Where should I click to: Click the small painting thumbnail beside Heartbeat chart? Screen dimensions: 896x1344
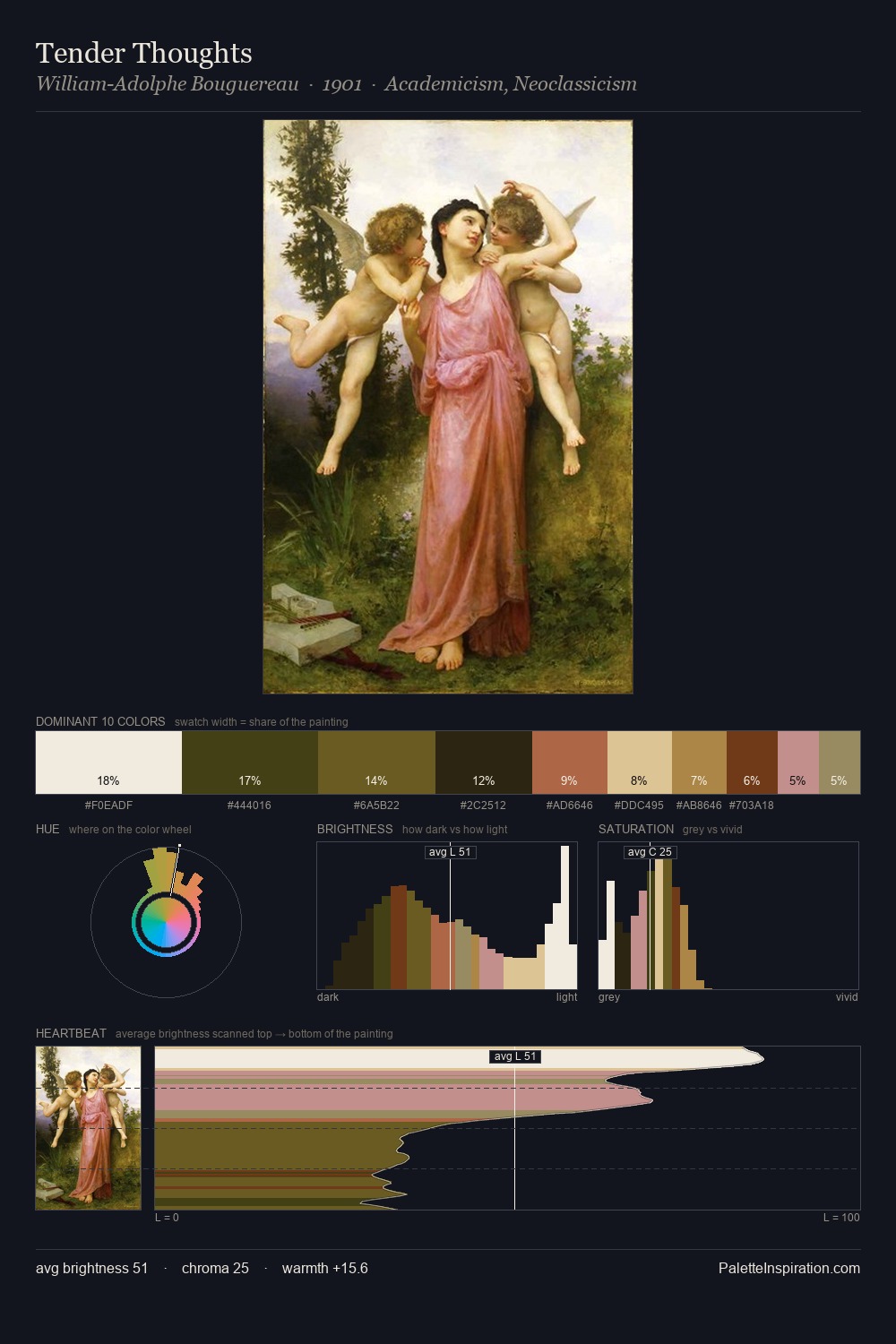(88, 1128)
